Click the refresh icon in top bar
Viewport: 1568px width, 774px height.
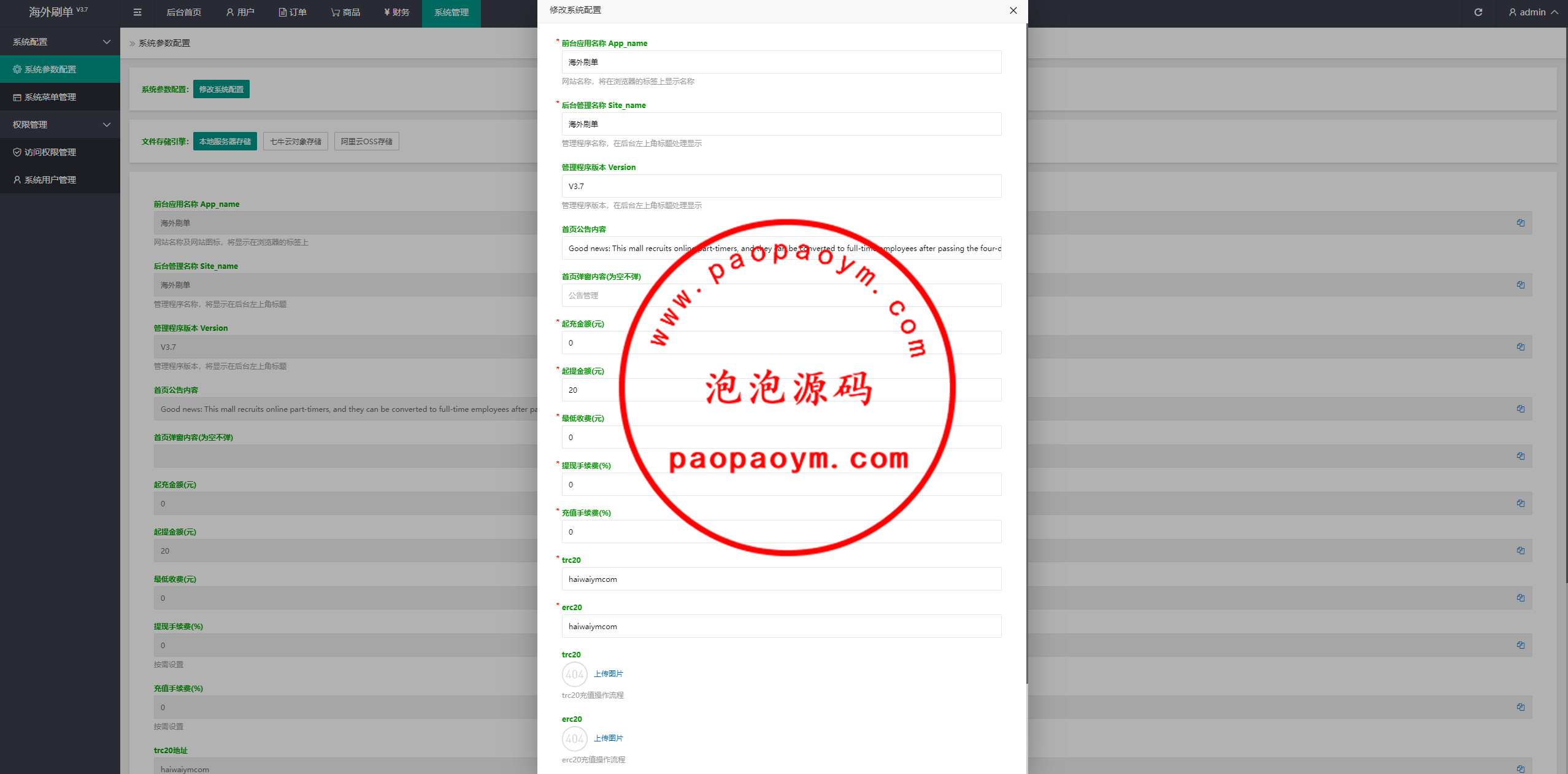(1478, 12)
